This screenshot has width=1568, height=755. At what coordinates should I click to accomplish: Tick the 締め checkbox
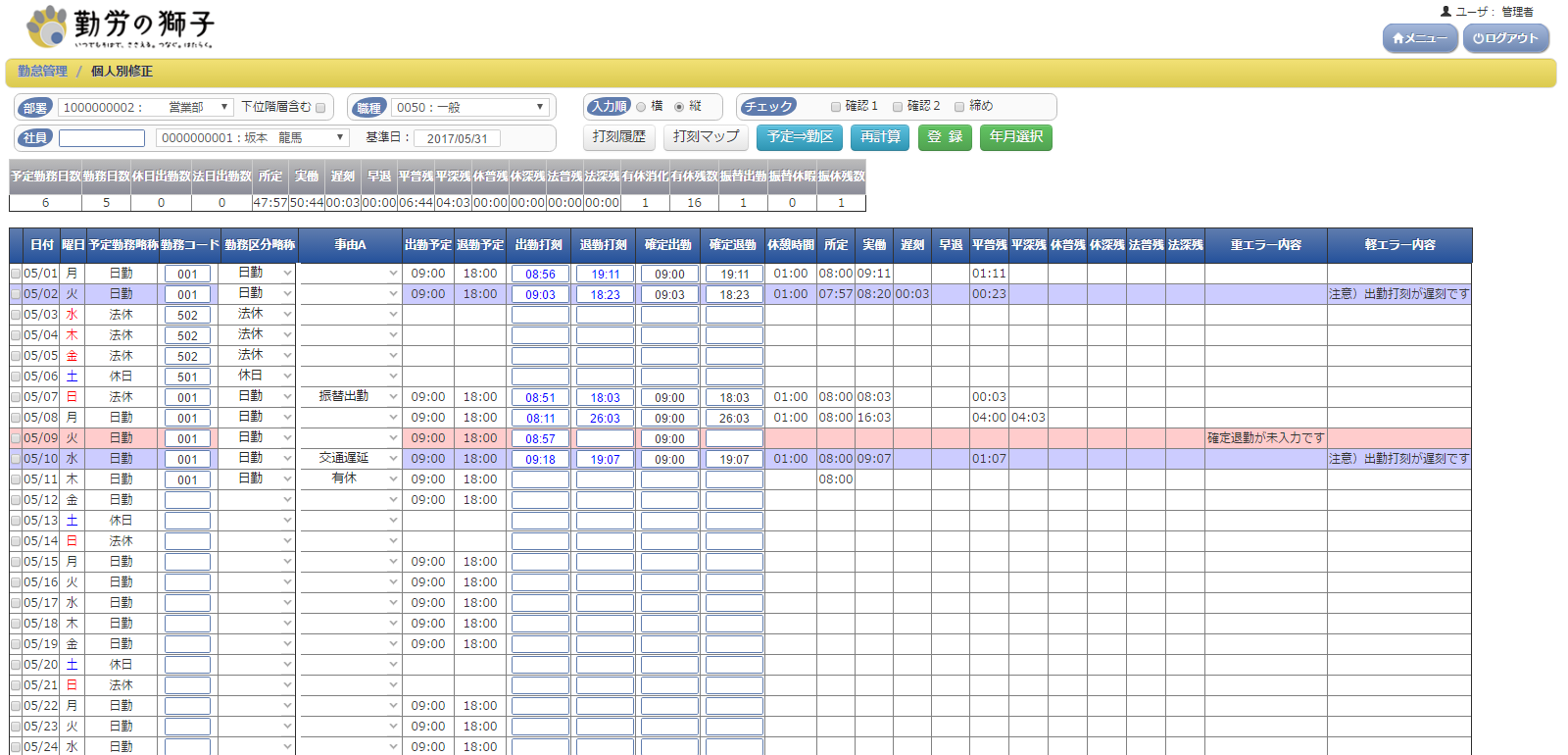pyautogui.click(x=959, y=107)
